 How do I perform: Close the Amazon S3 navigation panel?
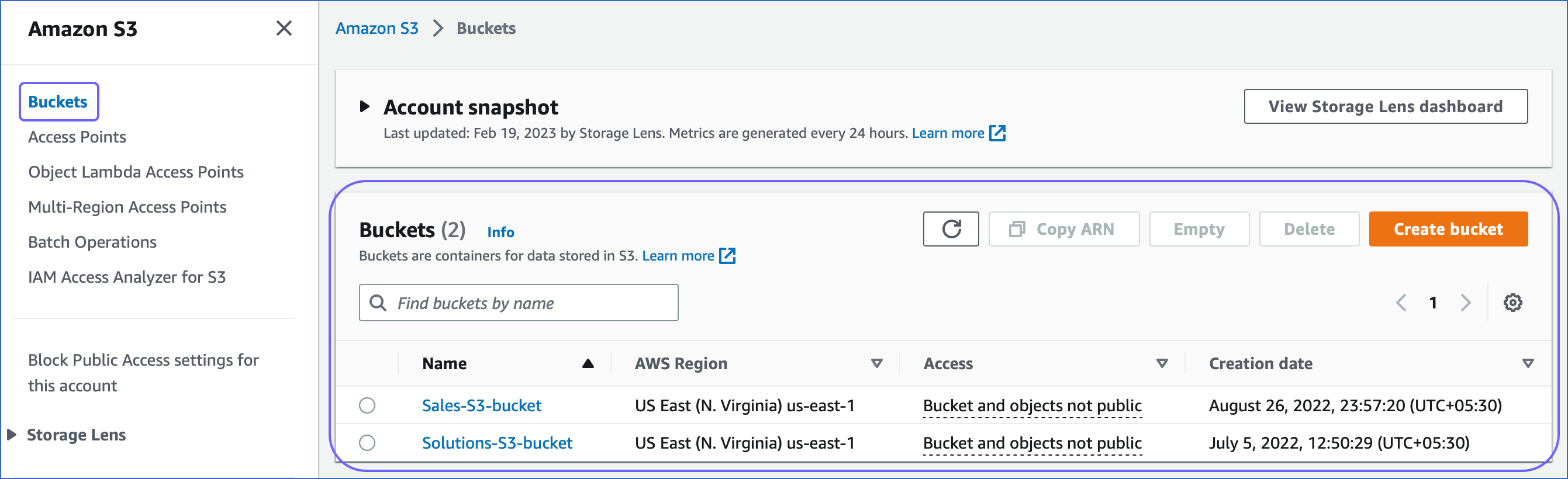(284, 28)
